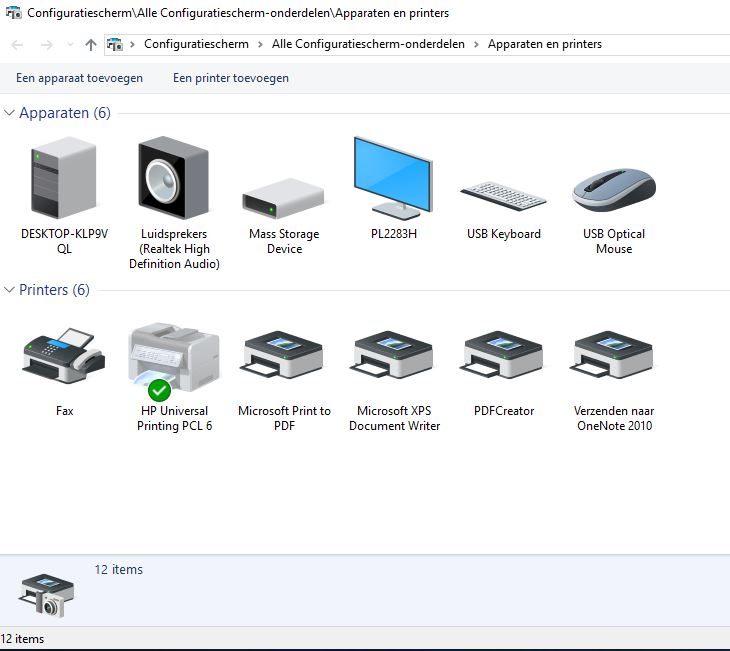Go to Alle Configuratiescherm-onderdelen breadcrumb
Viewport: 730px width, 651px height.
[x=368, y=44]
